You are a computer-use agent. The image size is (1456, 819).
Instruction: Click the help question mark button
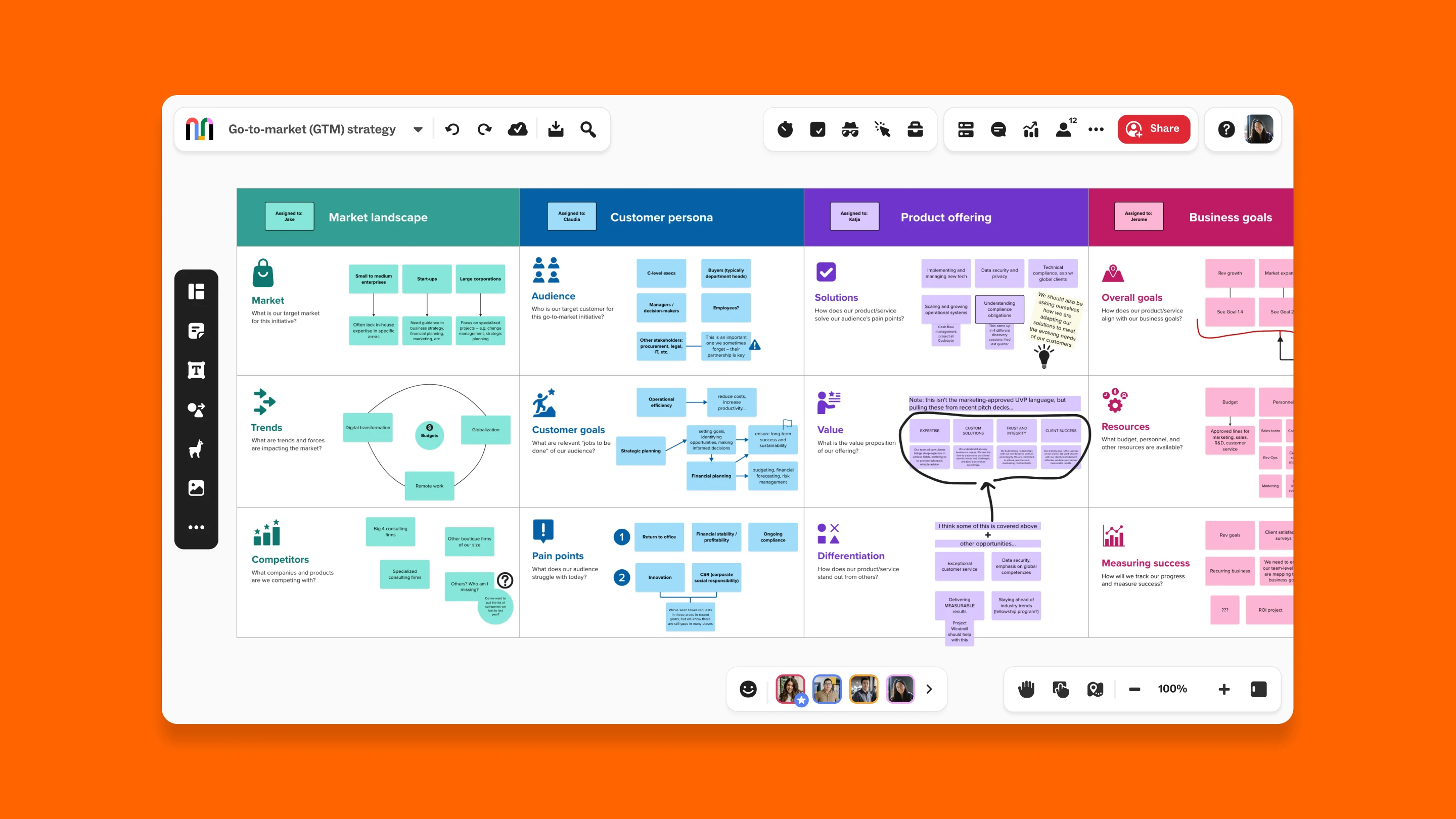click(1226, 129)
